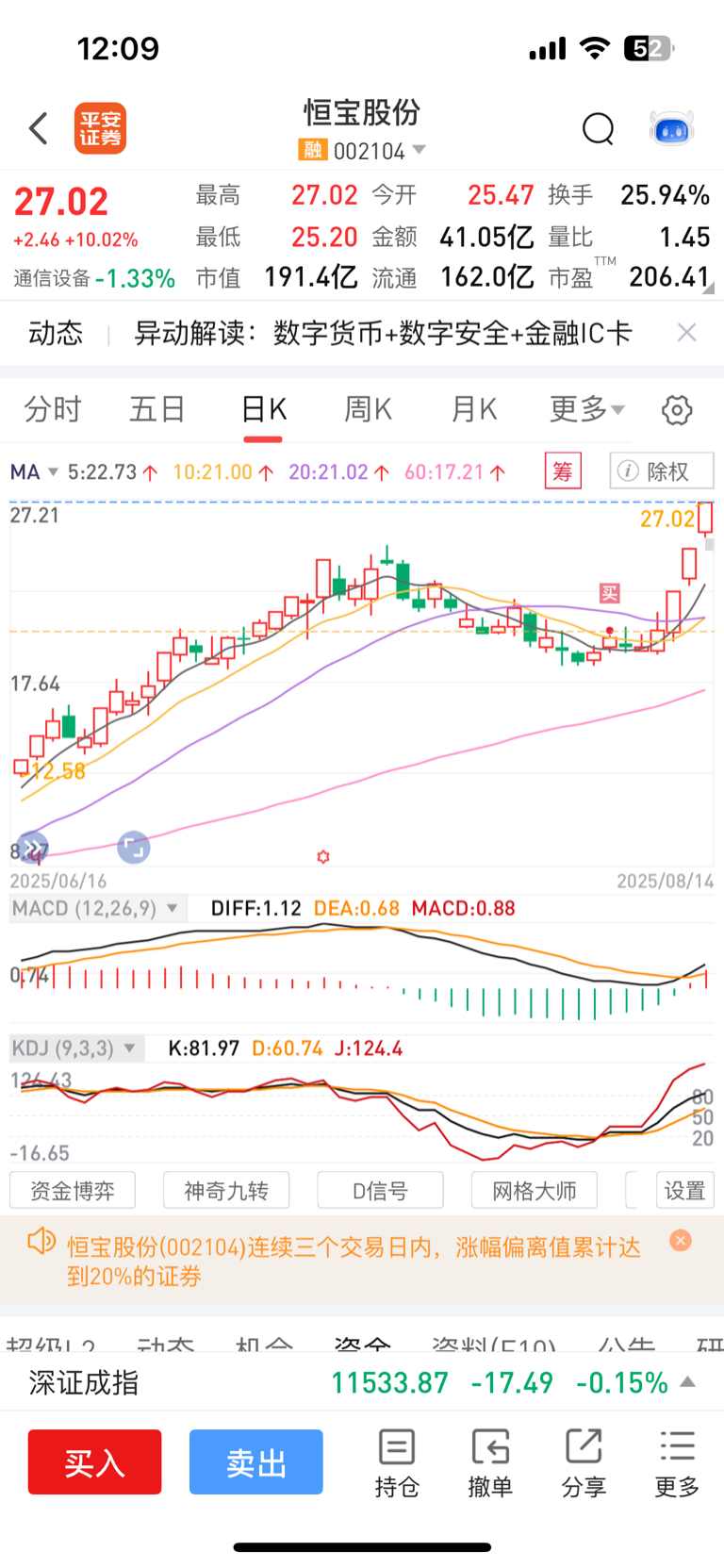Image resolution: width=724 pixels, height=1568 pixels.
Task: Switch to 周K chart tab
Action: click(x=368, y=409)
